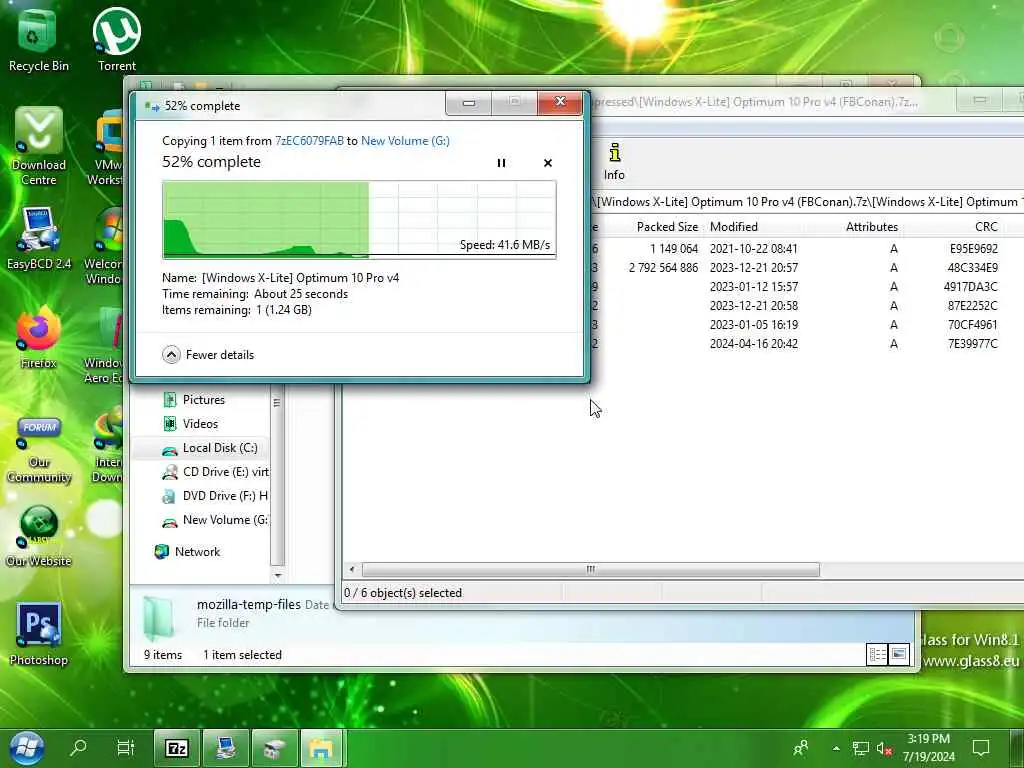Launch the Torrent desktop shortcut
This screenshot has width=1024, height=768.
tap(117, 39)
